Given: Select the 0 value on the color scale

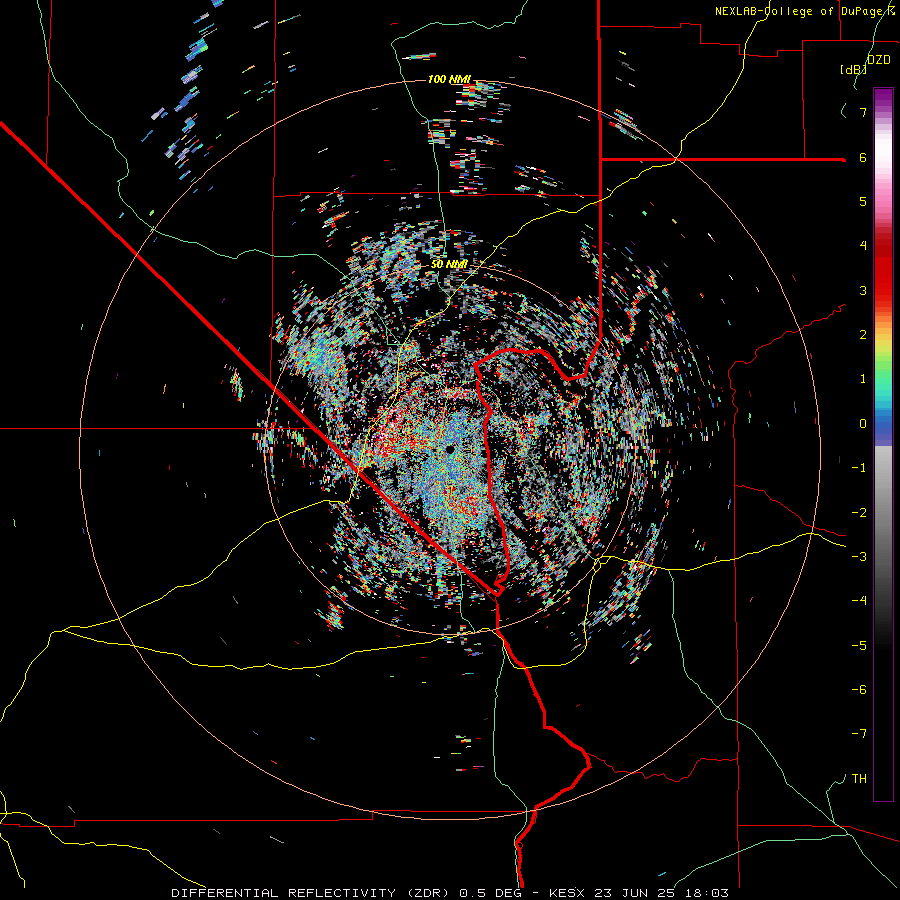Looking at the screenshot, I should coord(863,424).
